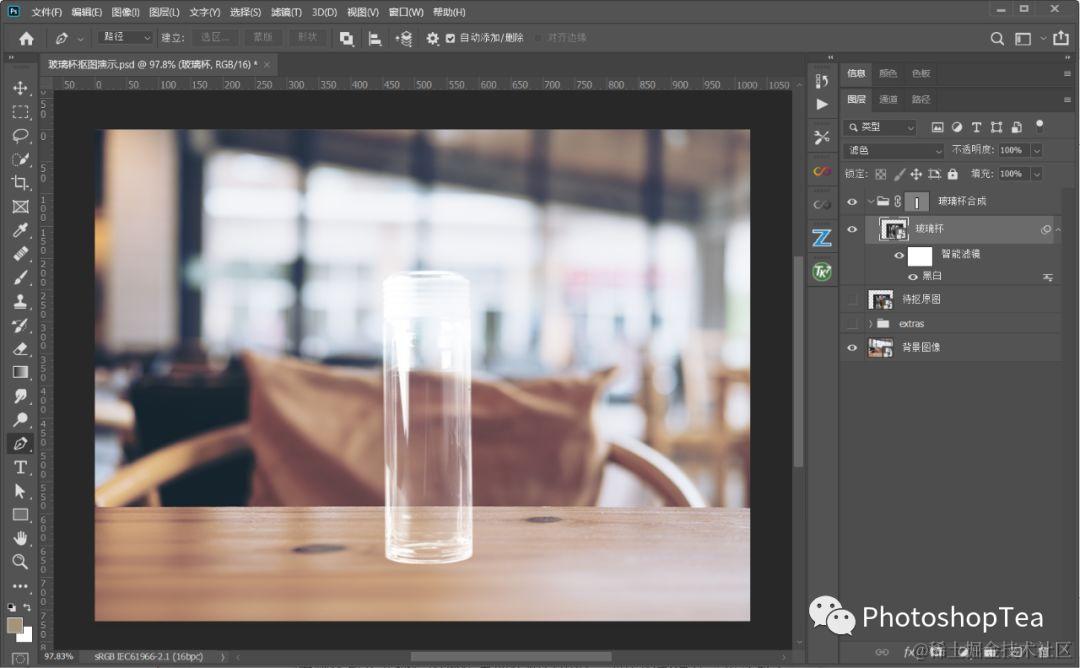
Task: Click lock all padlock icon
Action: 953,174
